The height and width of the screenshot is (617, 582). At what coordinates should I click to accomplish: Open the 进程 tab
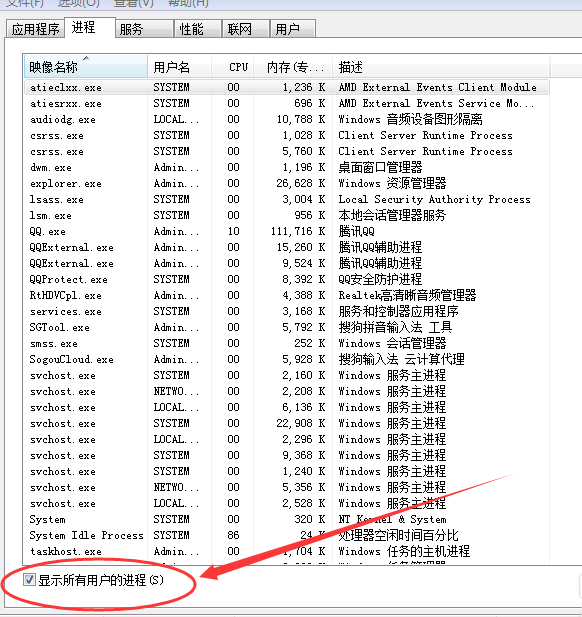point(90,28)
